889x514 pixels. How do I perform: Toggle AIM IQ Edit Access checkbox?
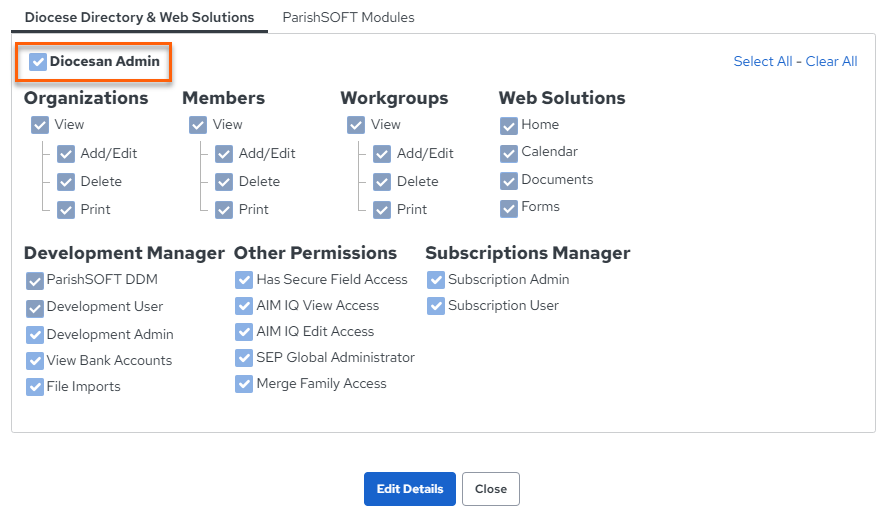(244, 332)
